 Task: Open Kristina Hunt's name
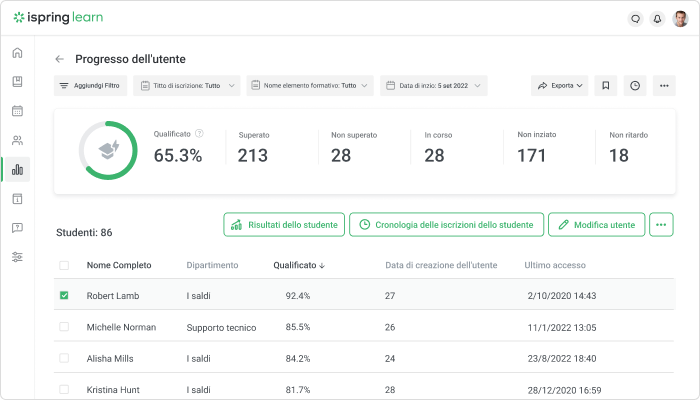coord(113,389)
